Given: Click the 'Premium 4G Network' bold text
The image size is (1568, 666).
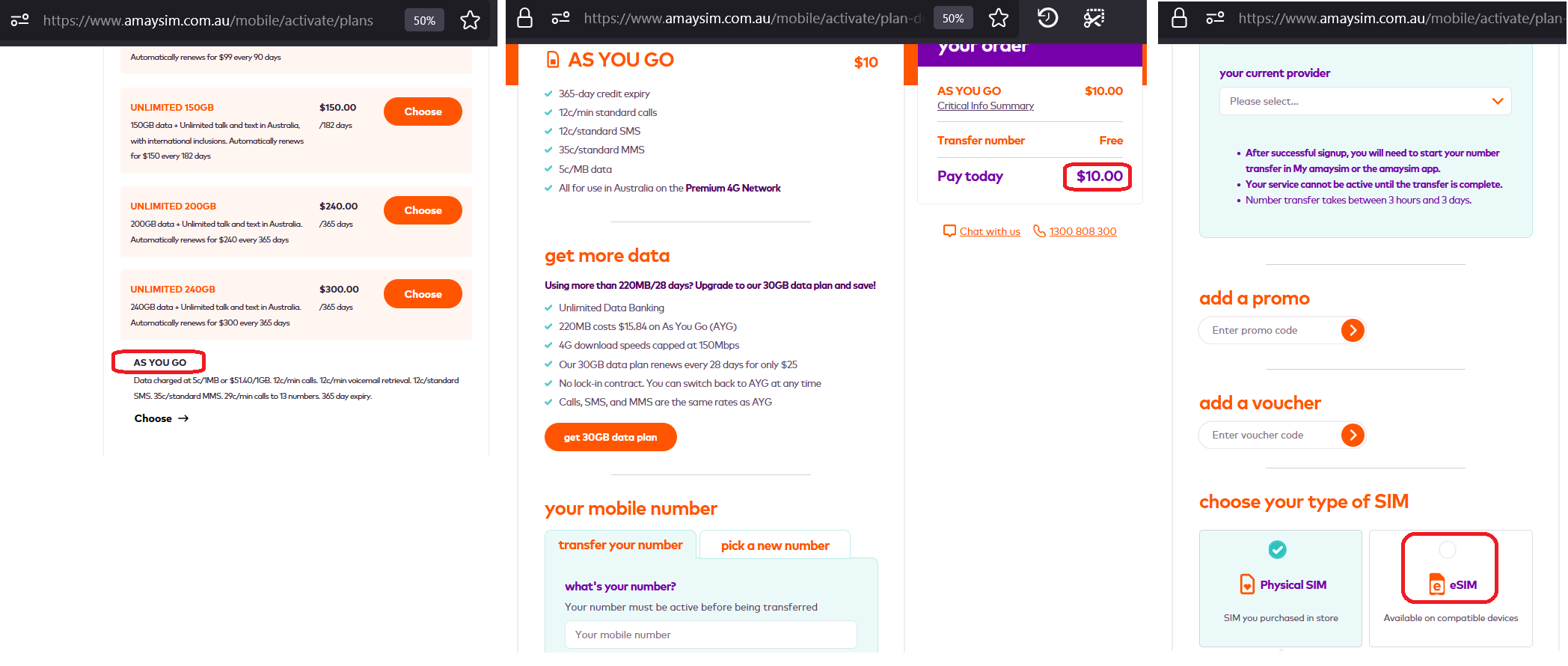Looking at the screenshot, I should click(733, 189).
